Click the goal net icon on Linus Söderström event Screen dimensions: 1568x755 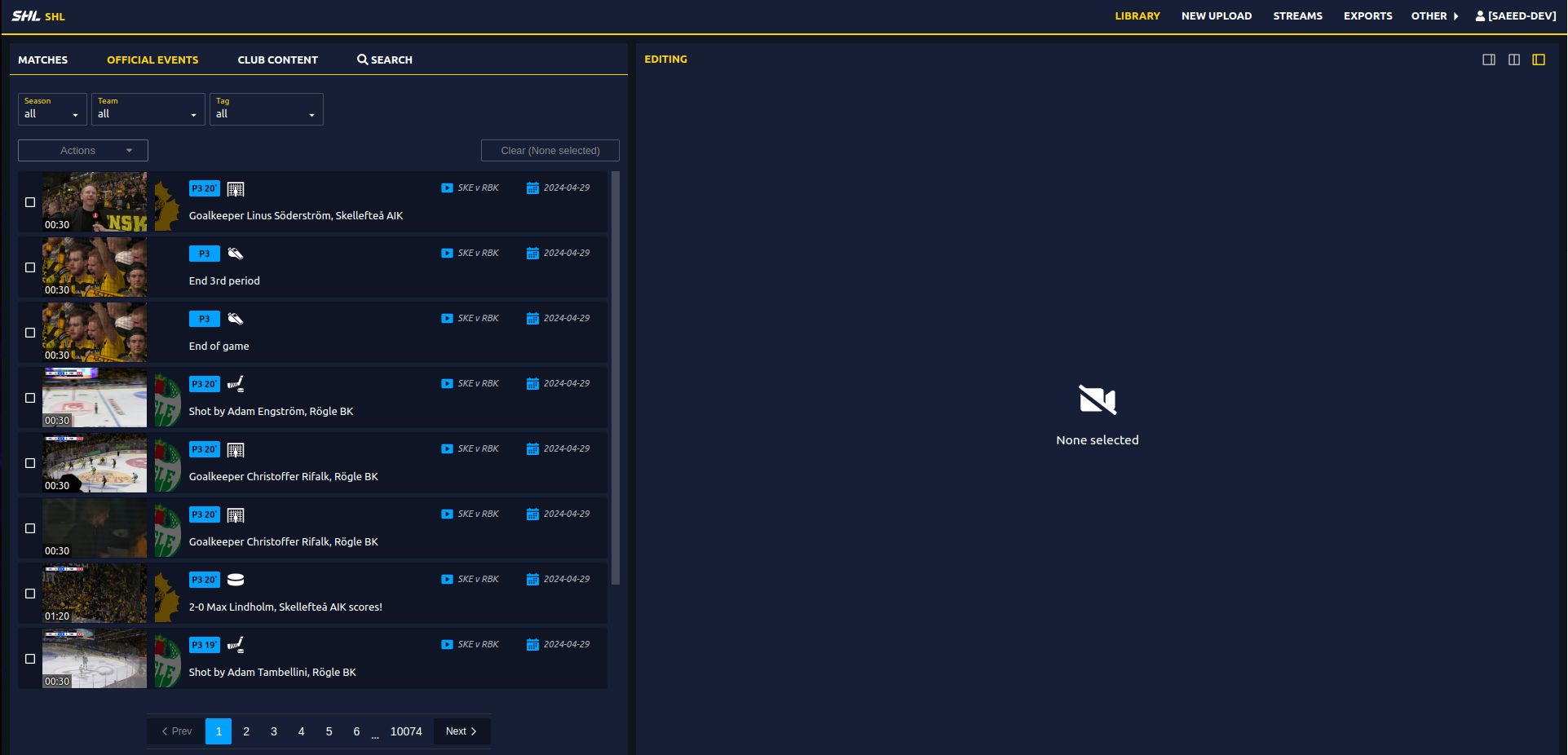(236, 188)
